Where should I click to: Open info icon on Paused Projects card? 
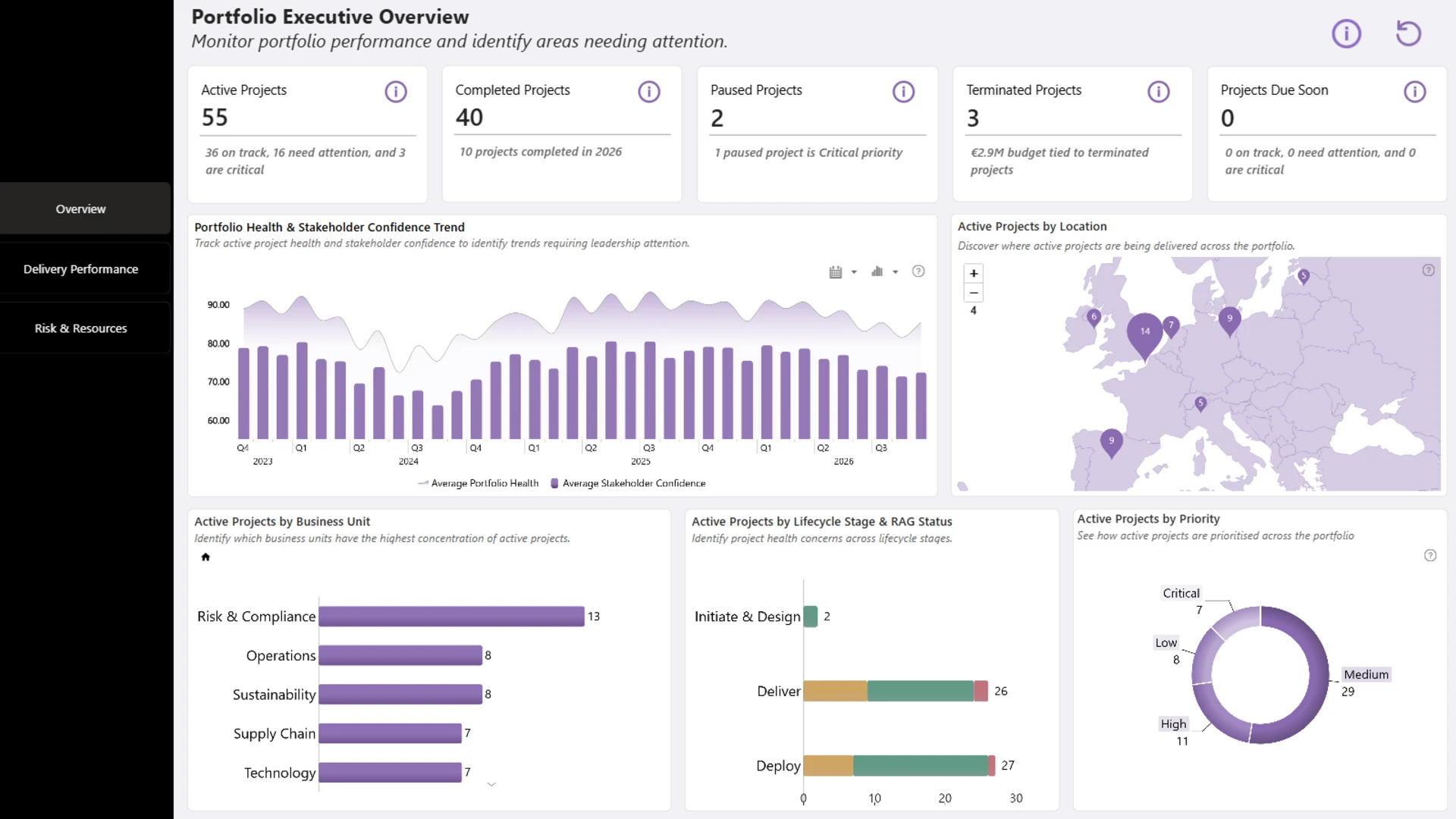pos(903,92)
